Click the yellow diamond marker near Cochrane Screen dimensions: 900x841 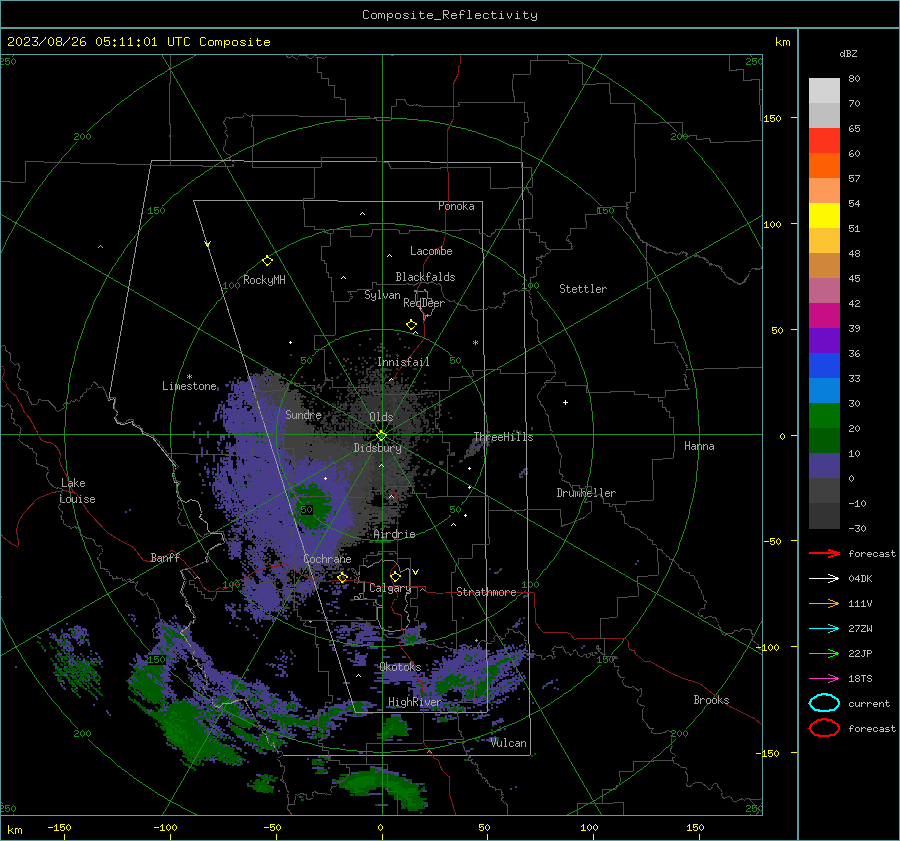coord(343,577)
